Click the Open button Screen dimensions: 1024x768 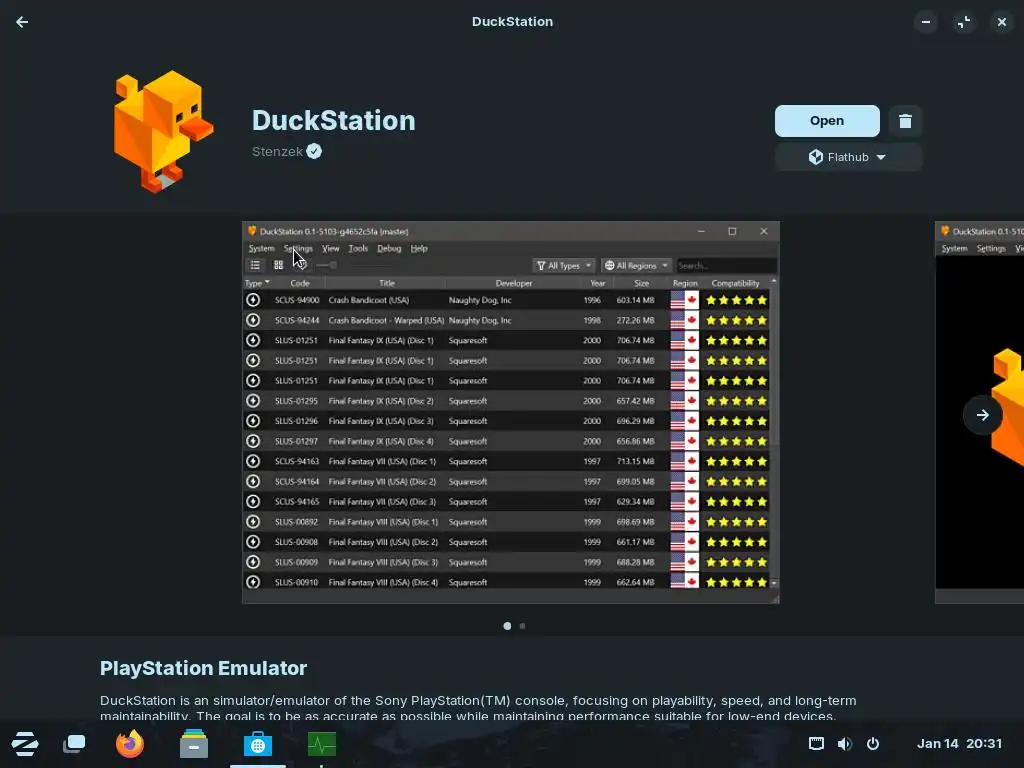827,121
